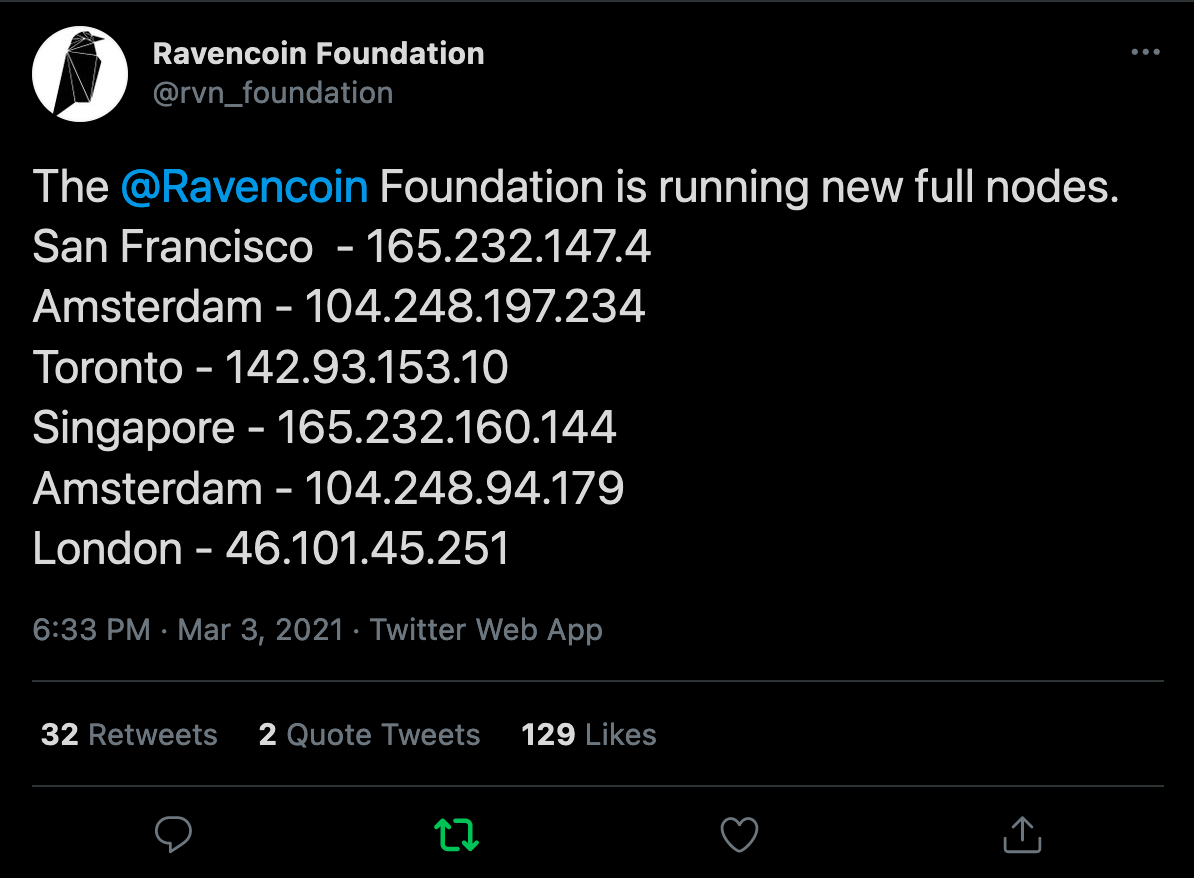Open the @rvn_foundation handle link
This screenshot has height=878, width=1194.
coord(272,93)
